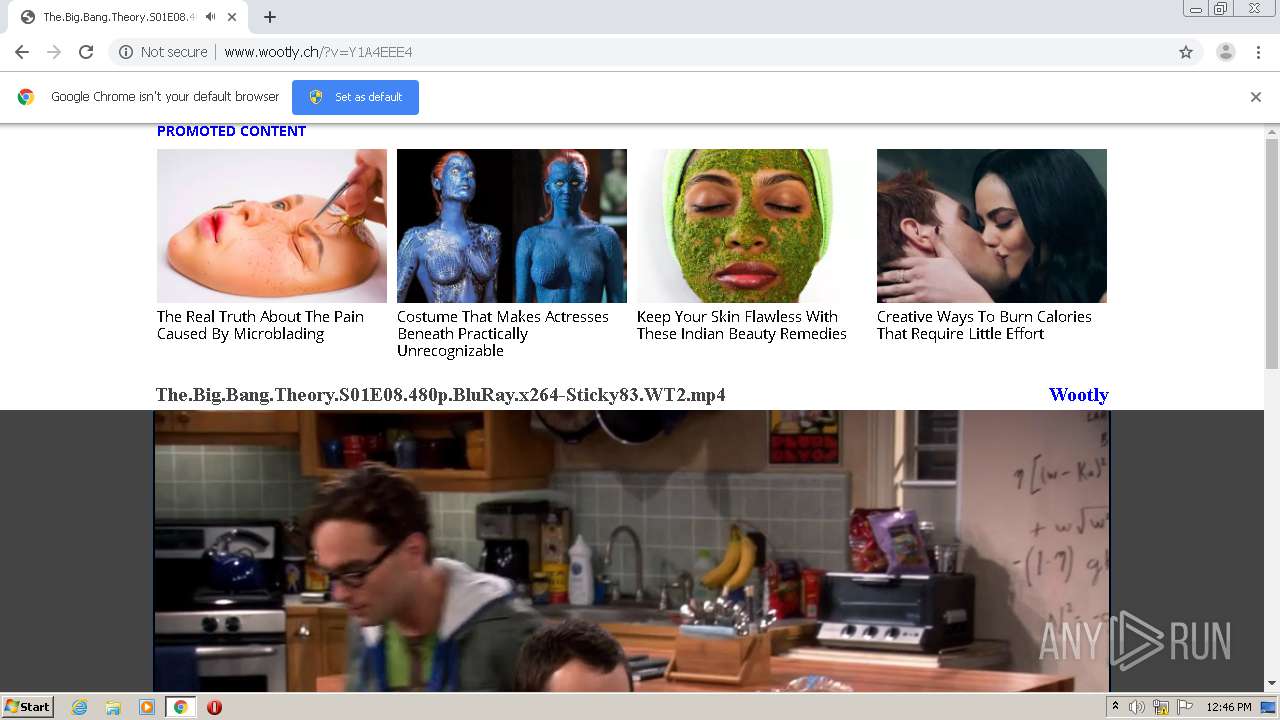Image resolution: width=1280 pixels, height=720 pixels.
Task: Select the Chrome taskbar icon
Action: (x=180, y=707)
